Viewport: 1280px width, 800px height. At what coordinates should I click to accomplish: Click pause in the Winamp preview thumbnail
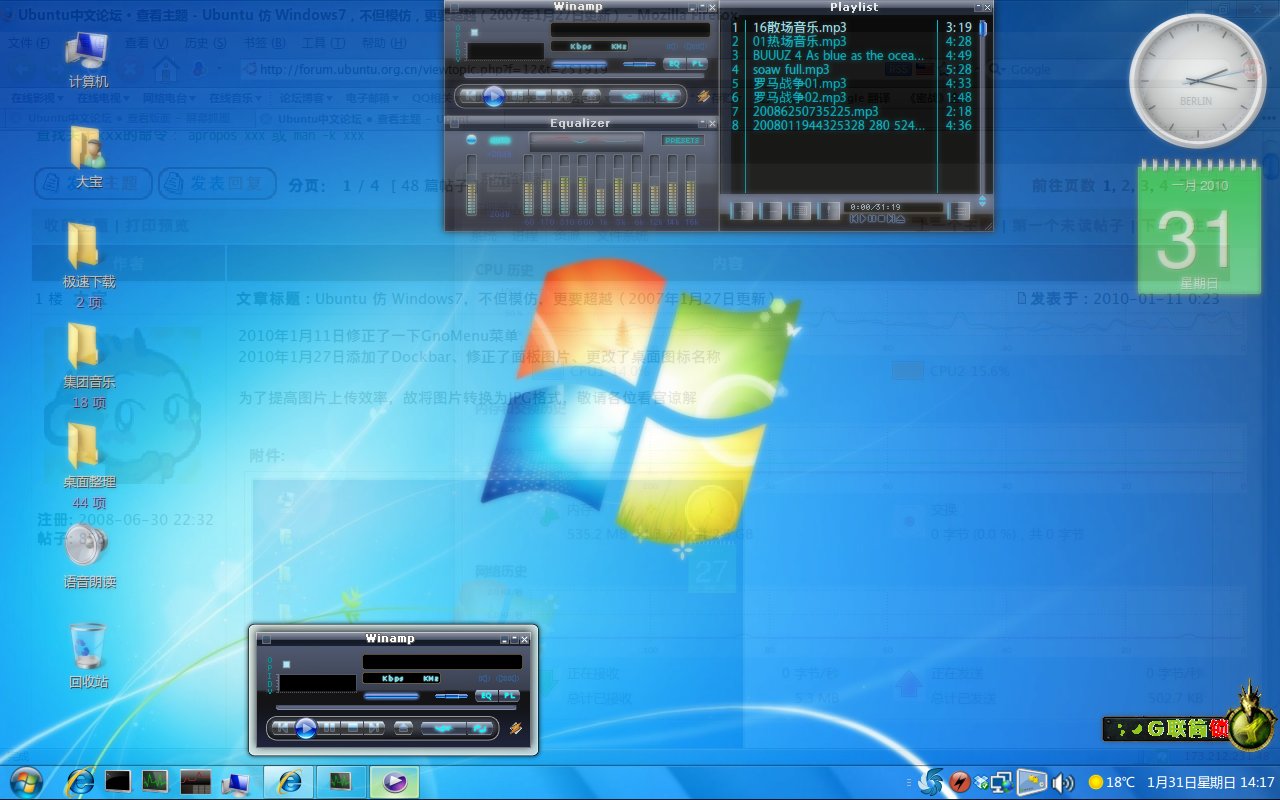(328, 728)
